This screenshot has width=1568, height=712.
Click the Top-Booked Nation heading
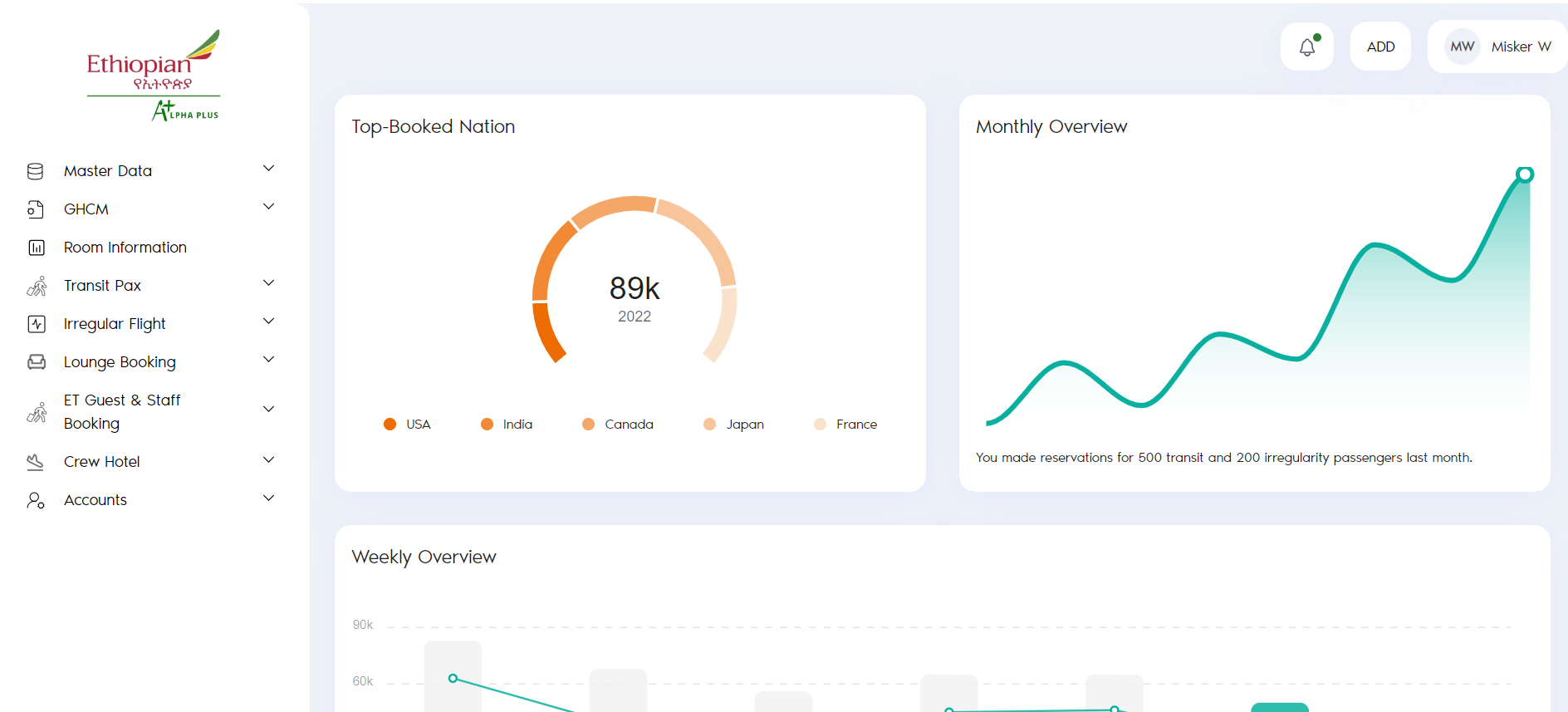pos(434,127)
